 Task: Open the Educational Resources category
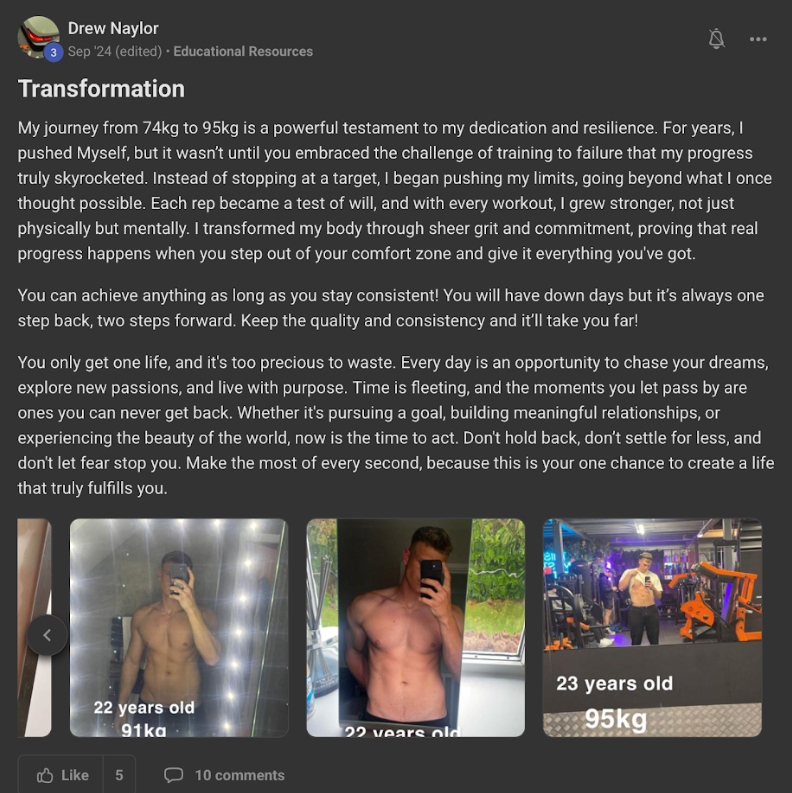click(x=243, y=52)
